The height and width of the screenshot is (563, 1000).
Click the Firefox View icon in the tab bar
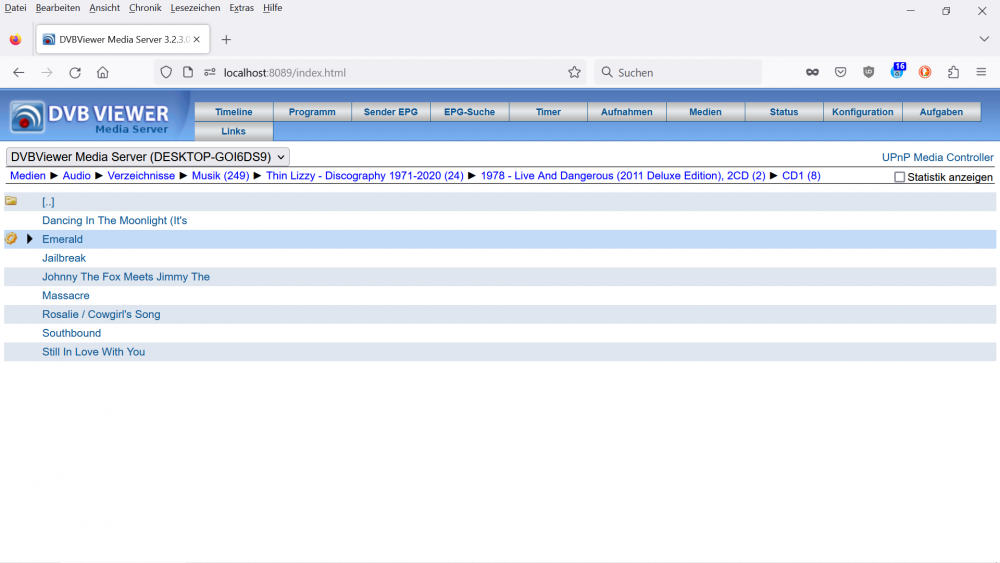(x=15, y=40)
